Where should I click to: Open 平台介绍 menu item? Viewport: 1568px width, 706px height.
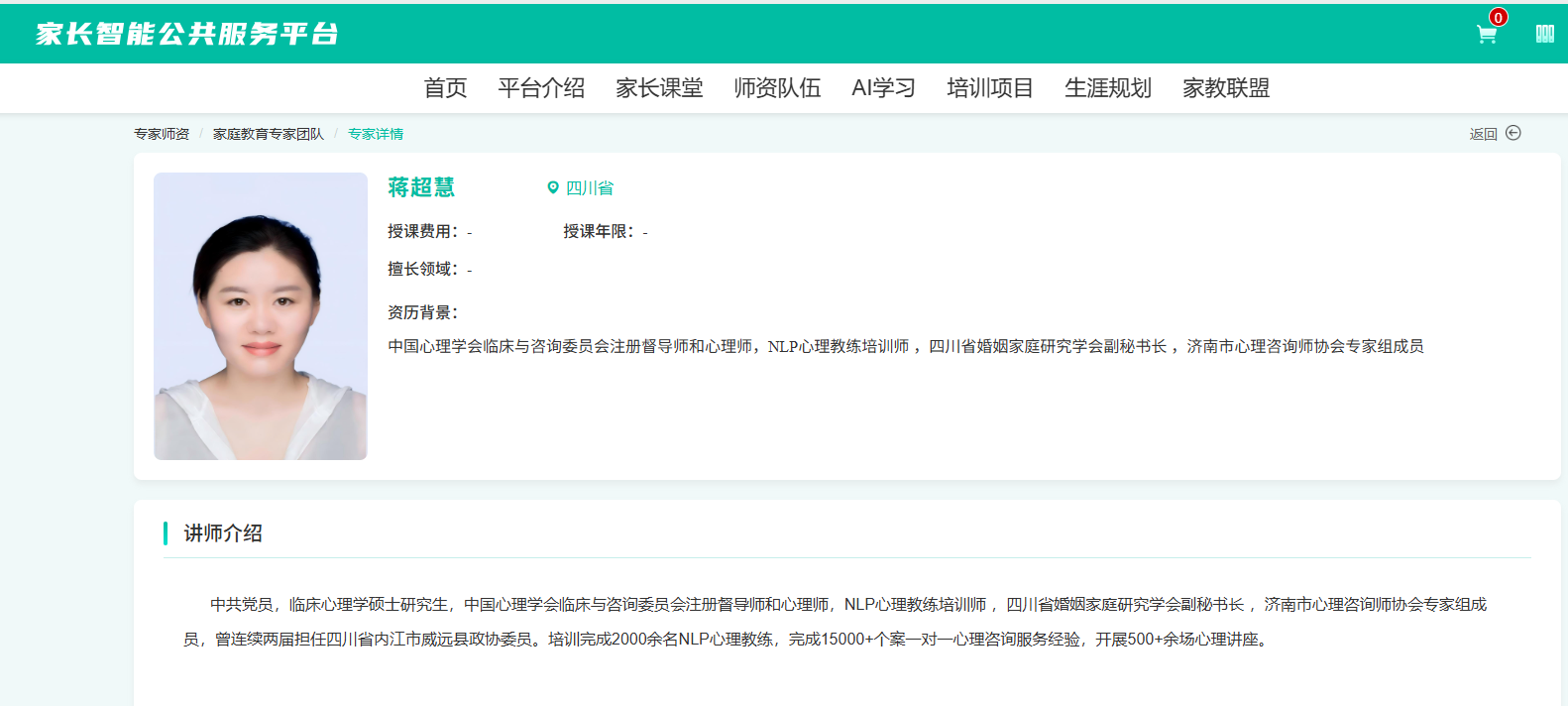click(541, 88)
